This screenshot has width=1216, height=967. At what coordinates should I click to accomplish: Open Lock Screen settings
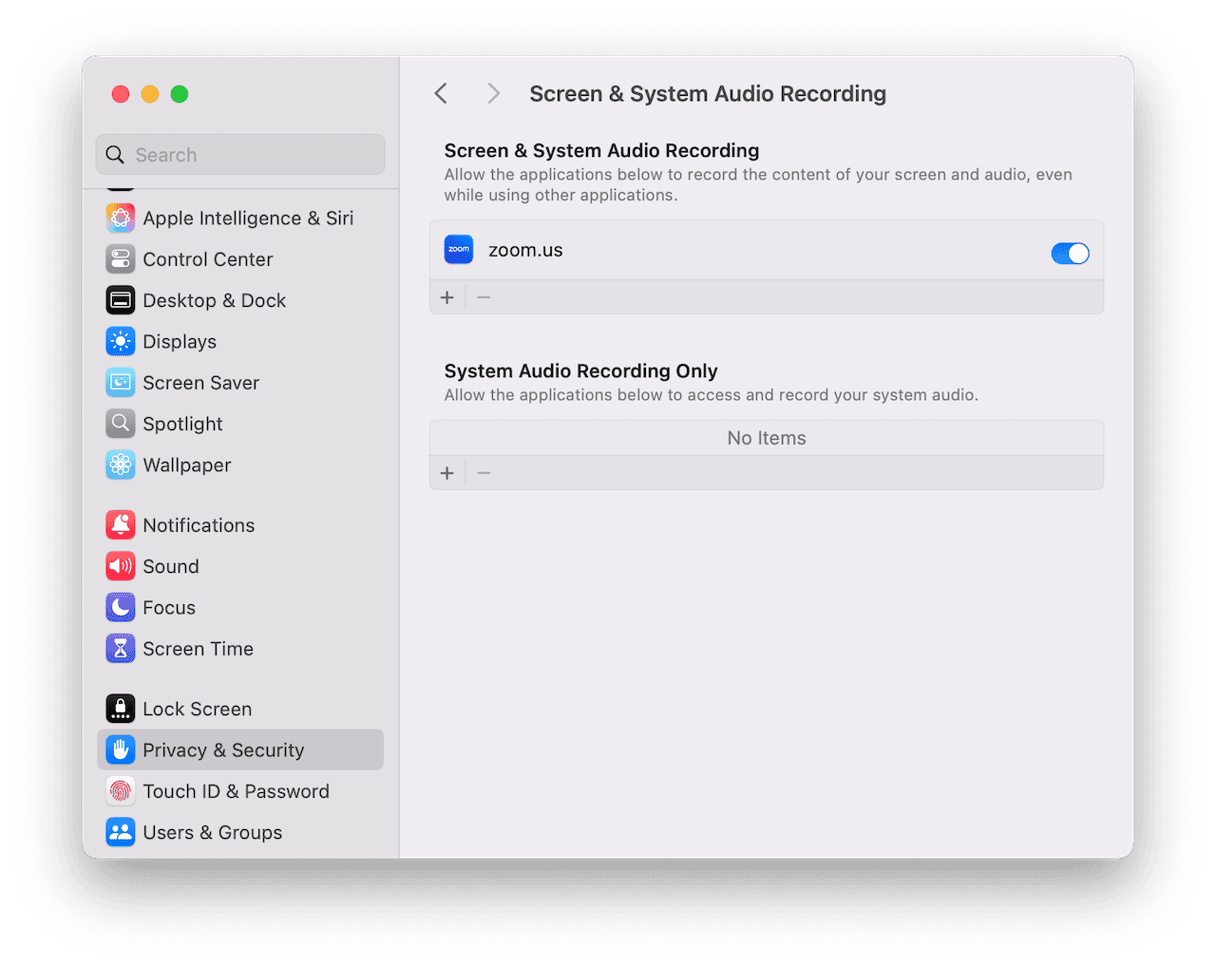pos(120,708)
